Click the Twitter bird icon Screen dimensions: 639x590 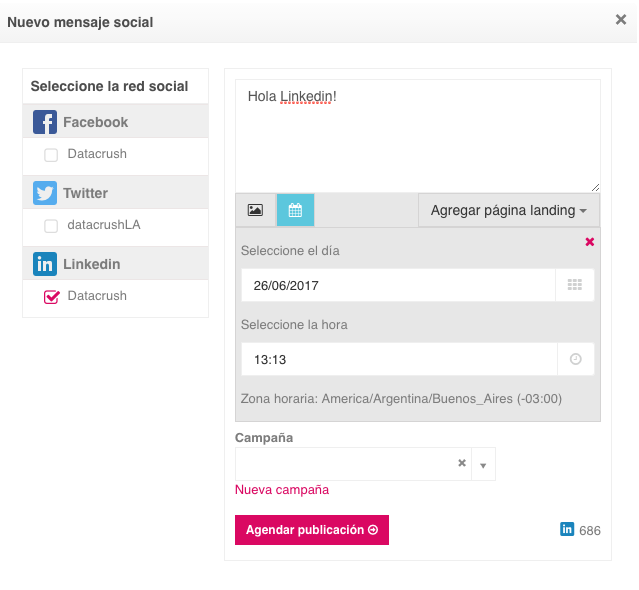[45, 193]
